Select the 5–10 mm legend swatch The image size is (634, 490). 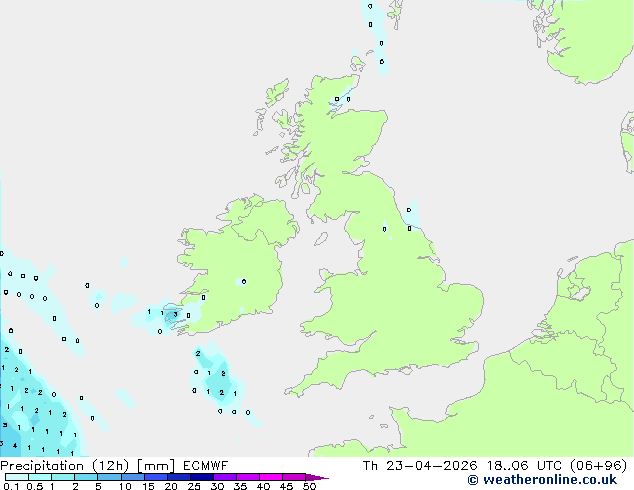click(x=109, y=477)
